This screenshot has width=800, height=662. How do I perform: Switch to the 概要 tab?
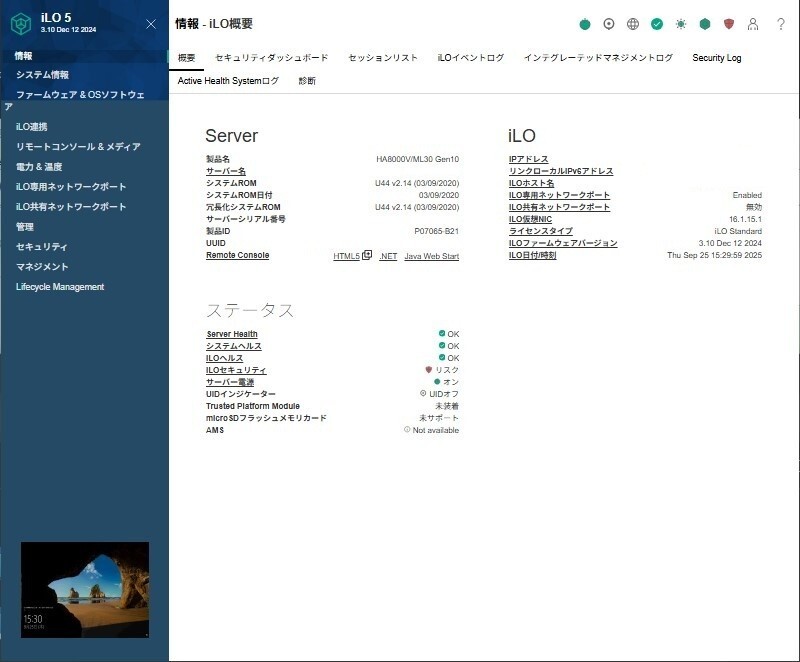186,58
